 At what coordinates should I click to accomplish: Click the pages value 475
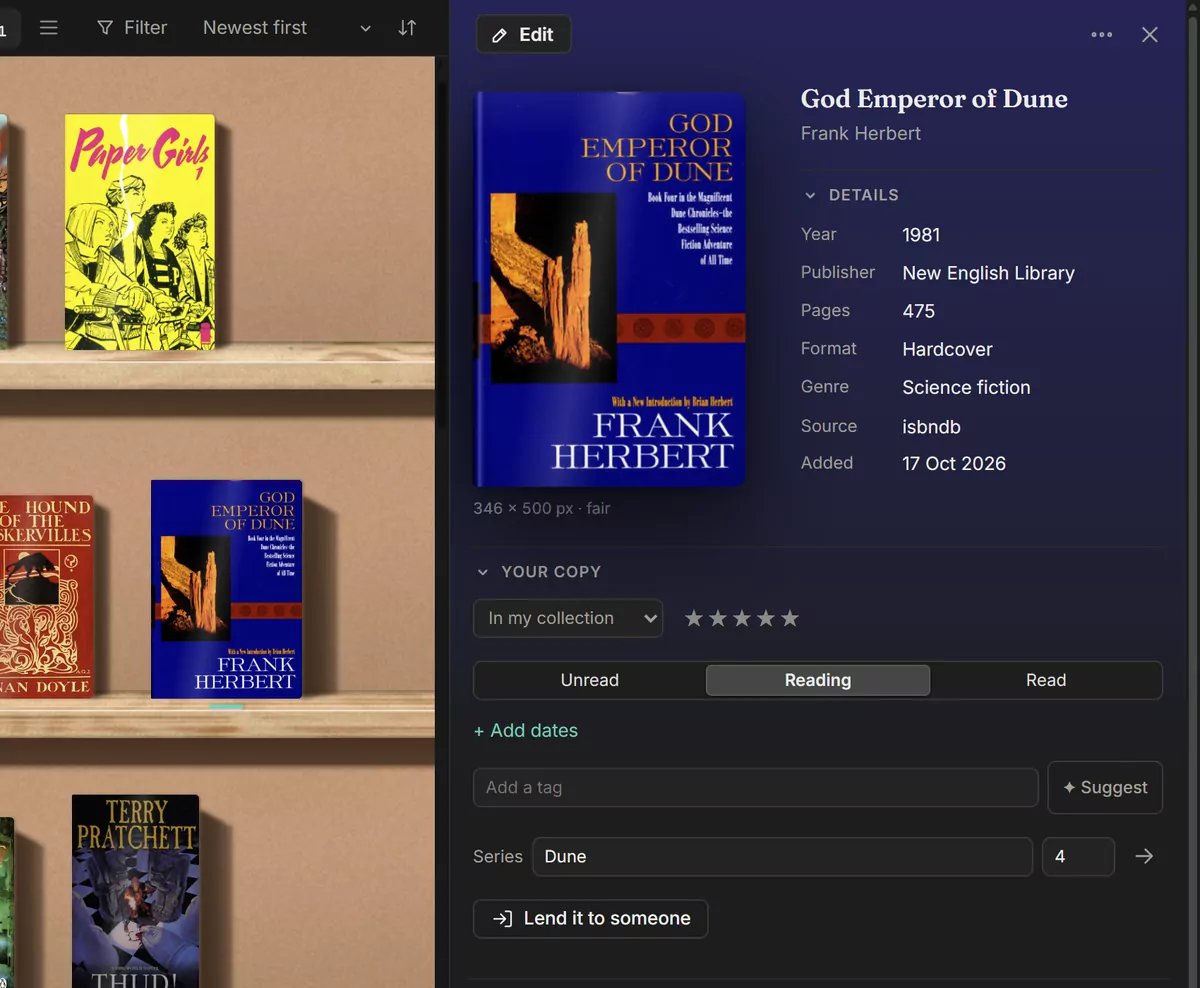(918, 311)
